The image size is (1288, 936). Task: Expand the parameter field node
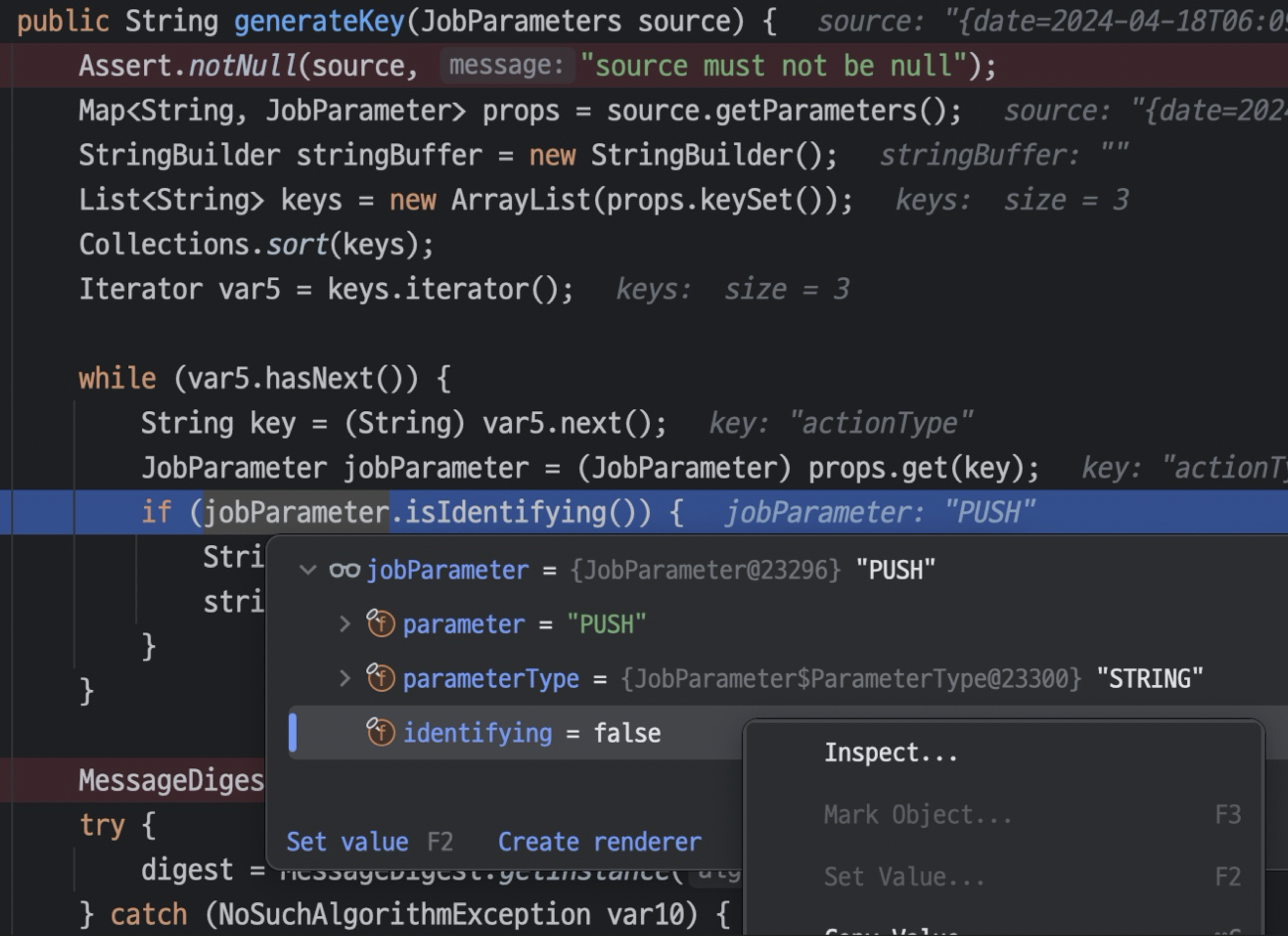click(344, 624)
